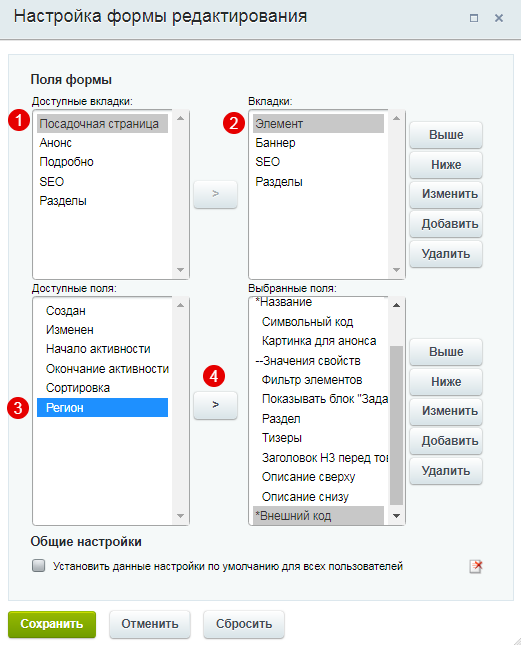Click the selected fields scrollbar thumb

[396, 425]
